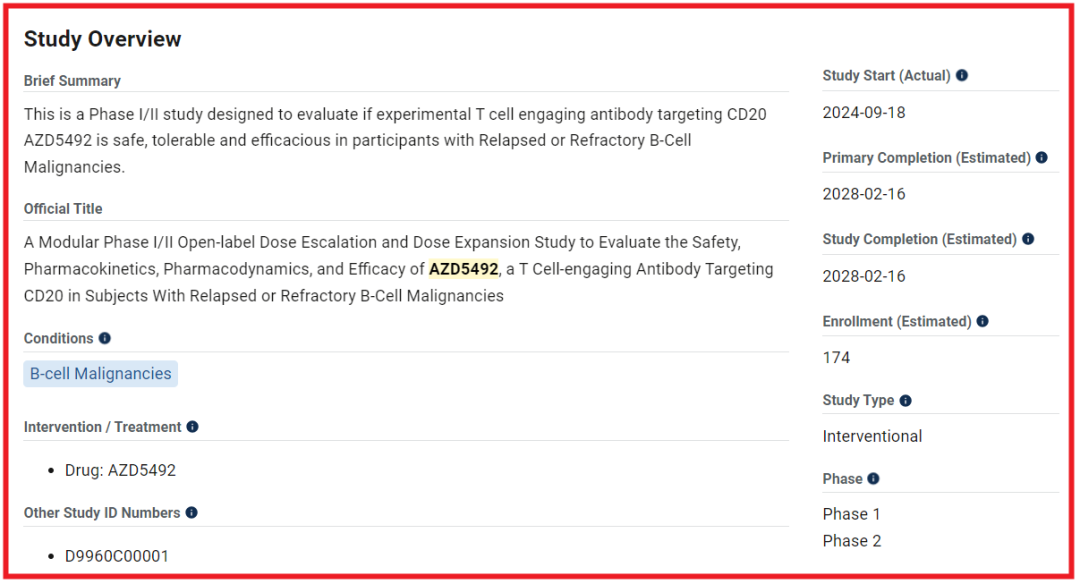
Task: Show info tooltip for Enrollment (Estimated)
Action: (x=982, y=321)
